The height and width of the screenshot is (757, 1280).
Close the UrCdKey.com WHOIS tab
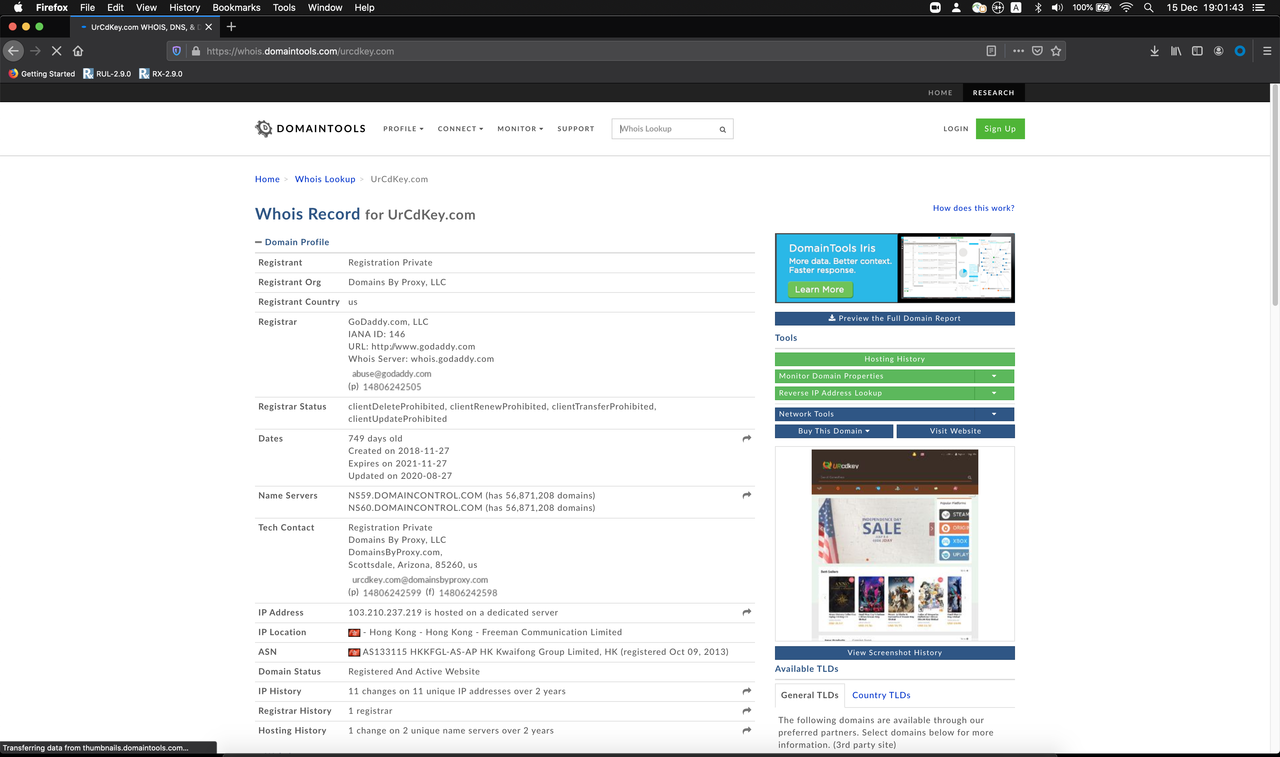tap(211, 27)
